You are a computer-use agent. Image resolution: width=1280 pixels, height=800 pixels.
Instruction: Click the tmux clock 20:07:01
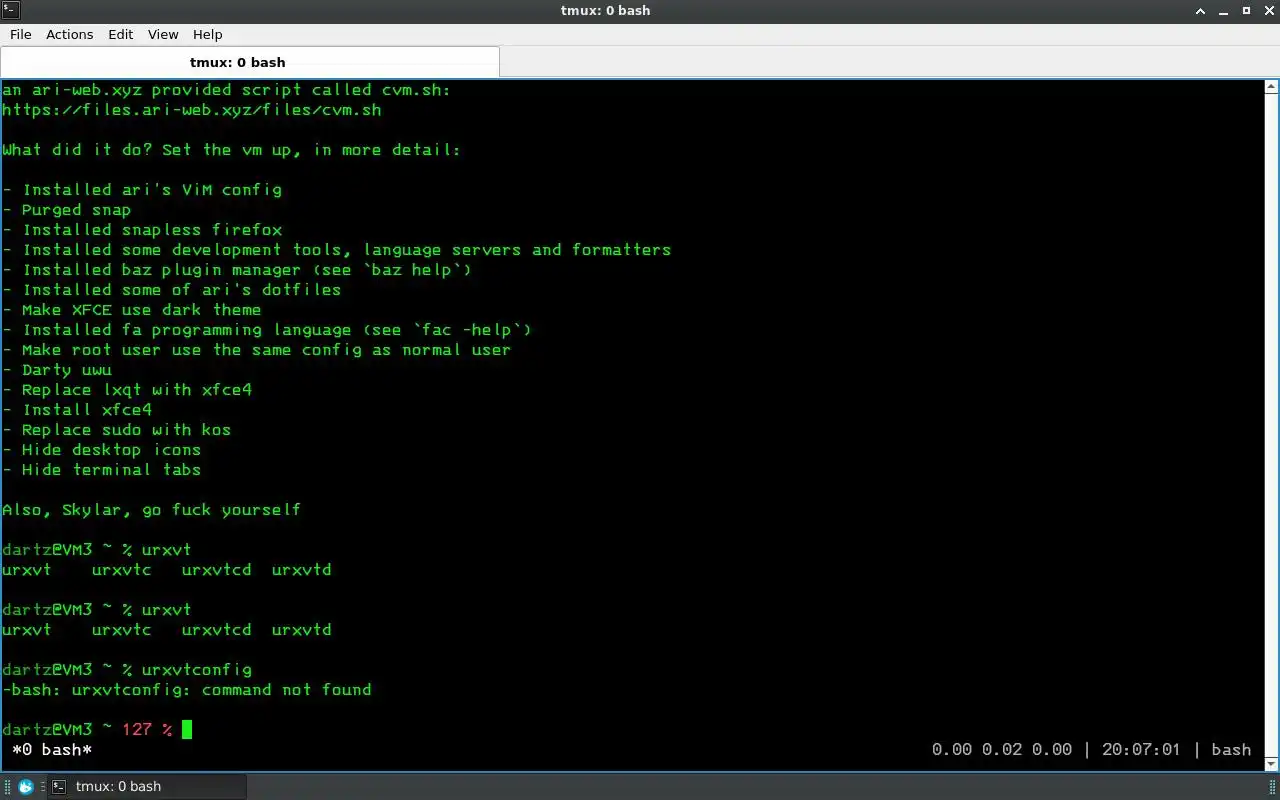point(1141,750)
